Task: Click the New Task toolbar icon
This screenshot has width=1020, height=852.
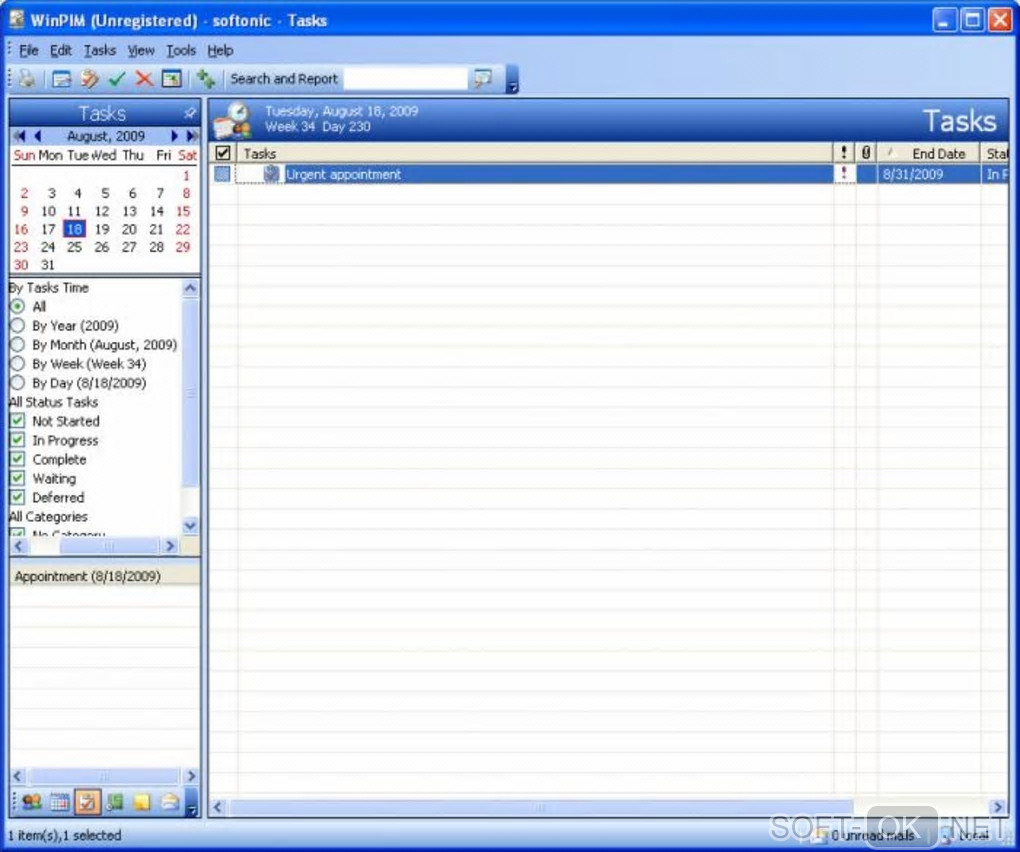Action: point(62,79)
